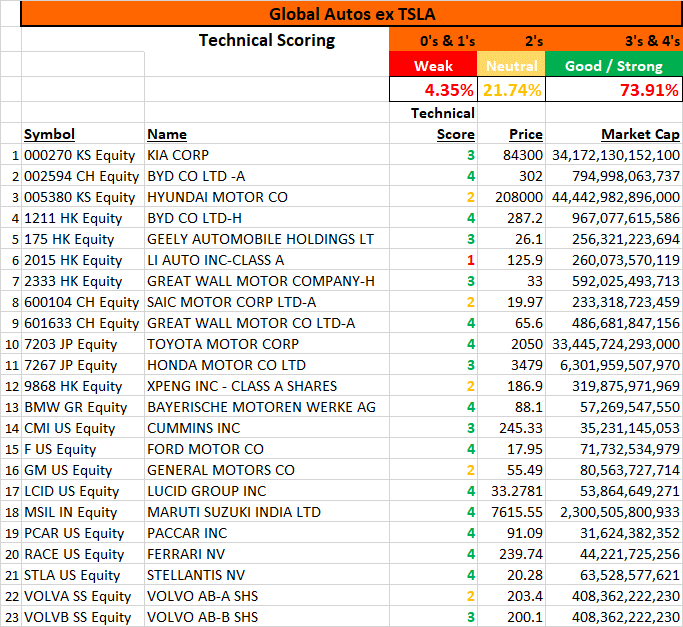The height and width of the screenshot is (627, 683).
Task: Click the VOLVA SS Equity symbol cell
Action: pyautogui.click(x=83, y=596)
